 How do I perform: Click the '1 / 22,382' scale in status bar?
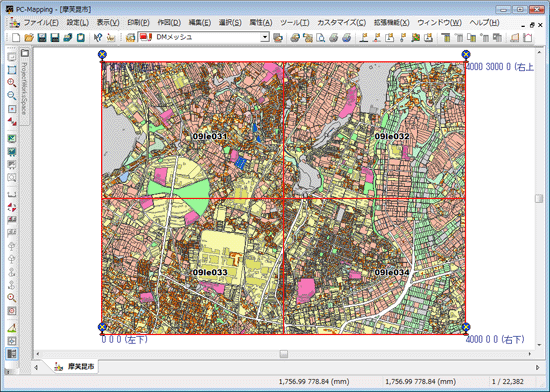coord(507,381)
